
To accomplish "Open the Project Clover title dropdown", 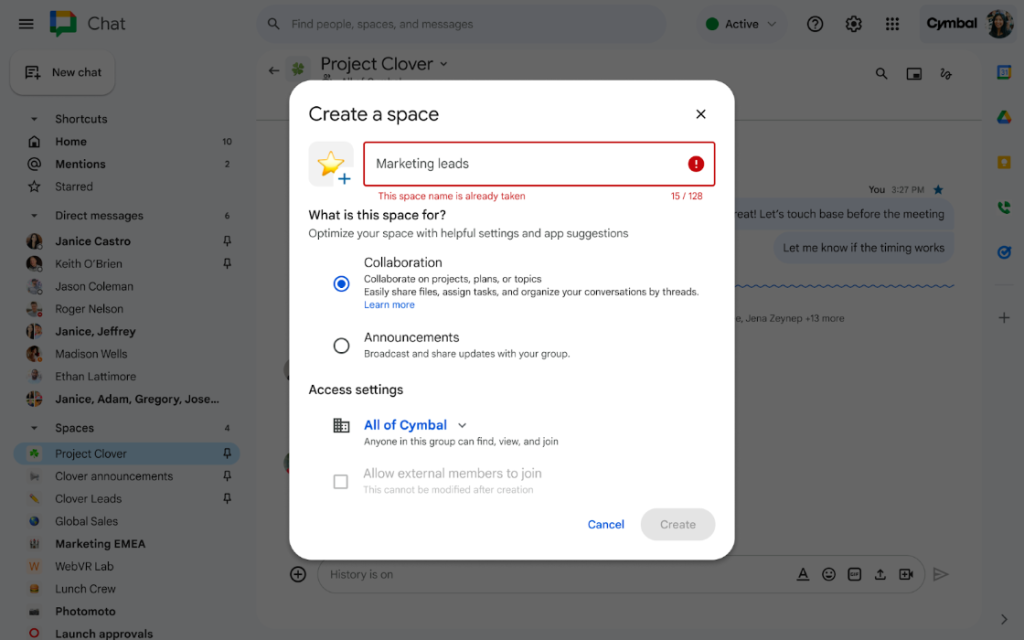I will tap(443, 64).
